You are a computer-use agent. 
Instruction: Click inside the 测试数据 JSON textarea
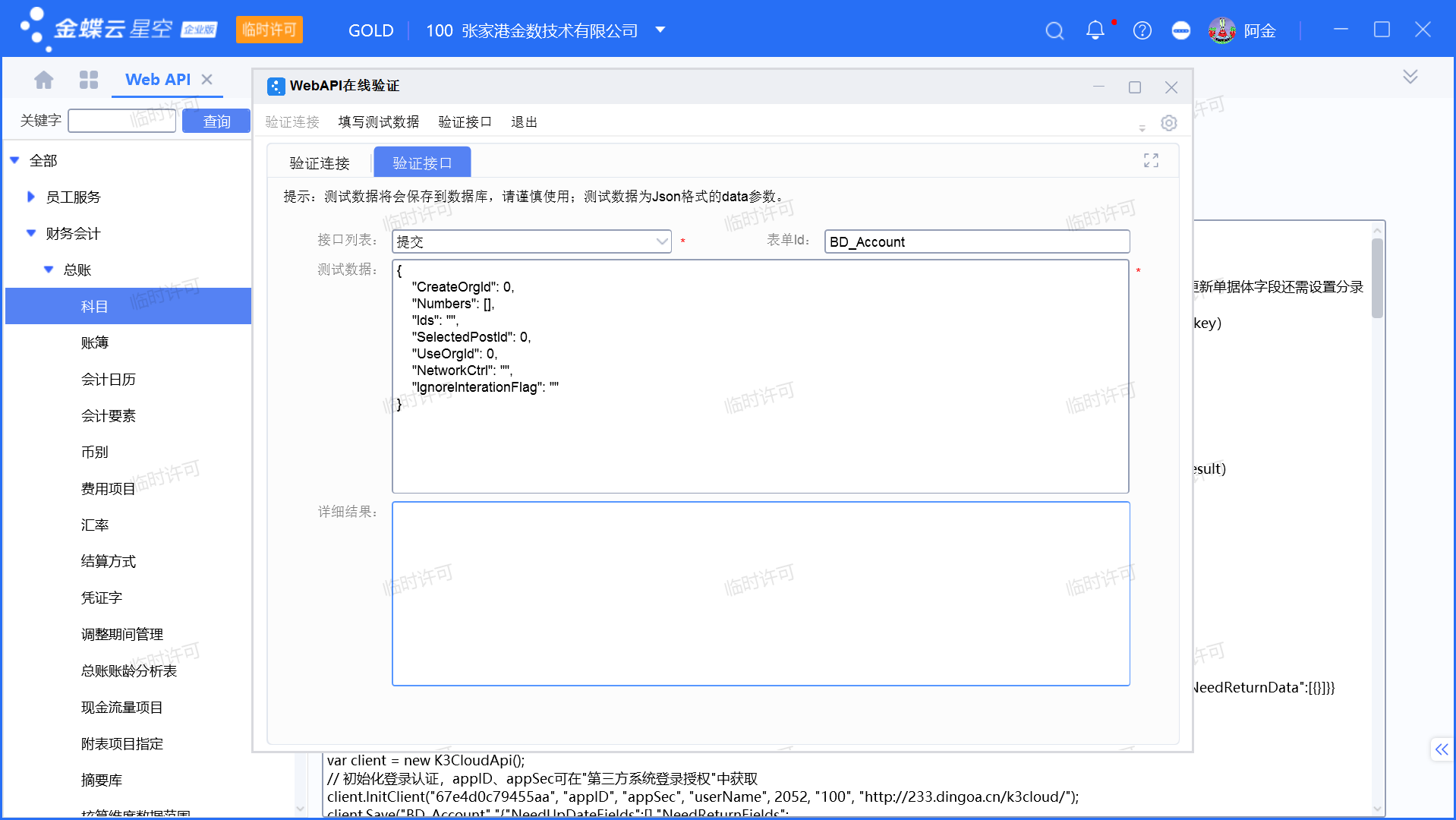(761, 377)
